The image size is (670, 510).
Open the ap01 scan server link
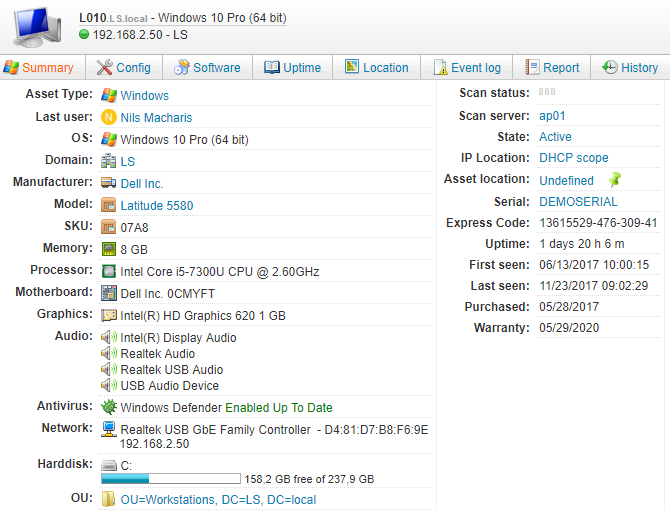coord(552,116)
